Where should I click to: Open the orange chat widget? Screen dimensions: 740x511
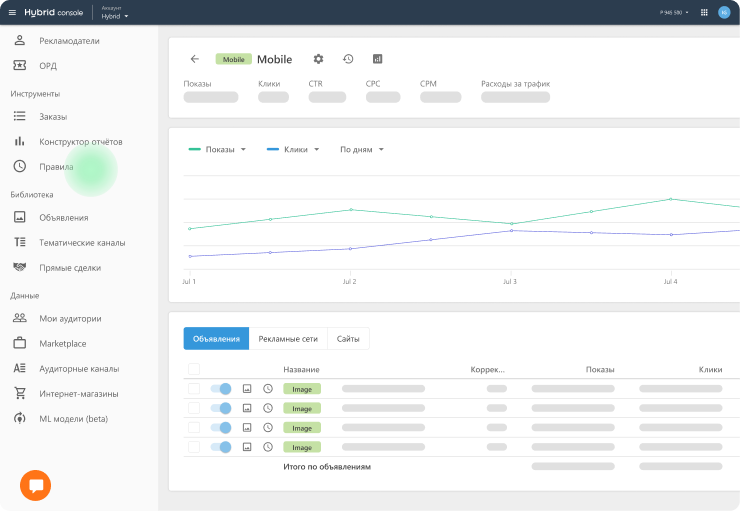pyautogui.click(x=36, y=485)
